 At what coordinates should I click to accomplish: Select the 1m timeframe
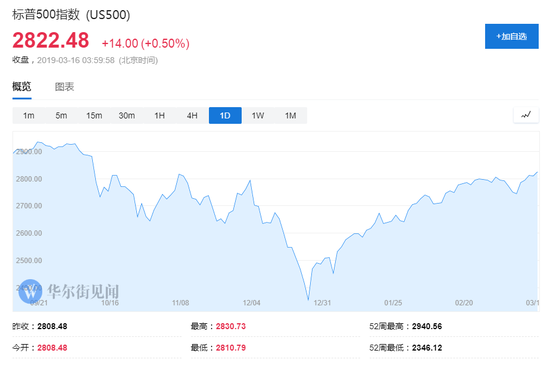pyautogui.click(x=29, y=115)
